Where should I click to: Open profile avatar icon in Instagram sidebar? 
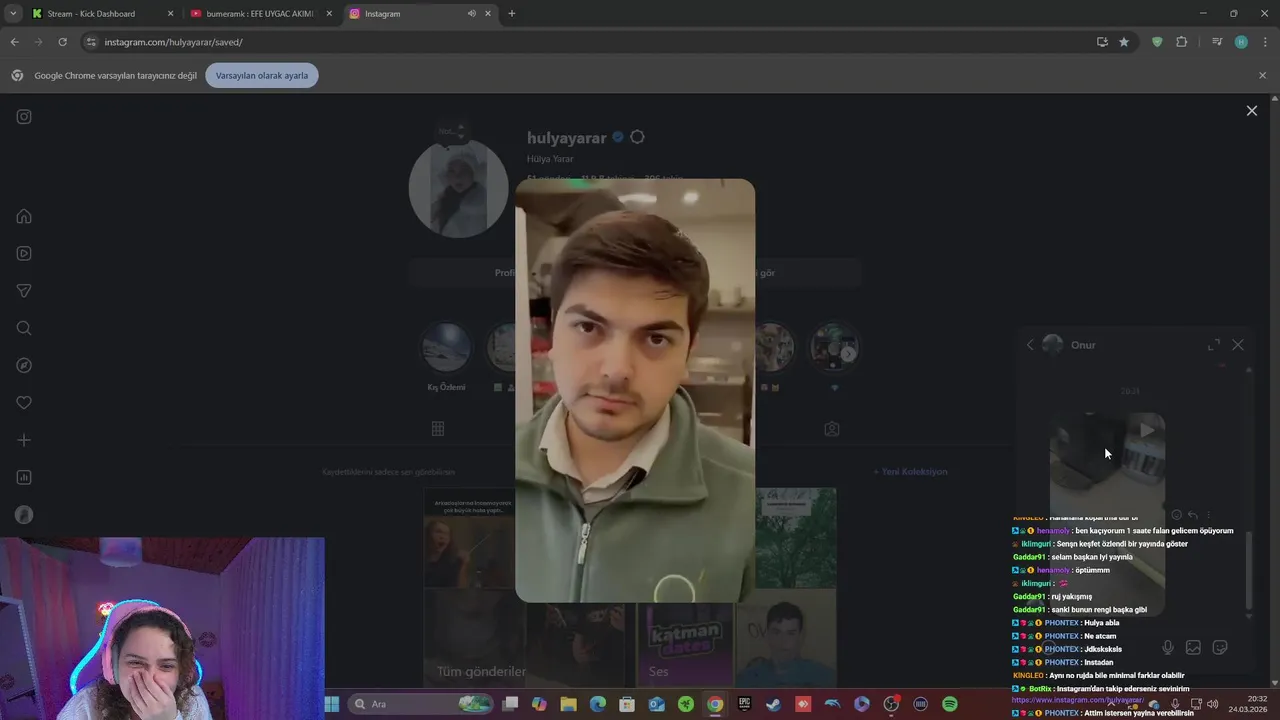[x=24, y=515]
